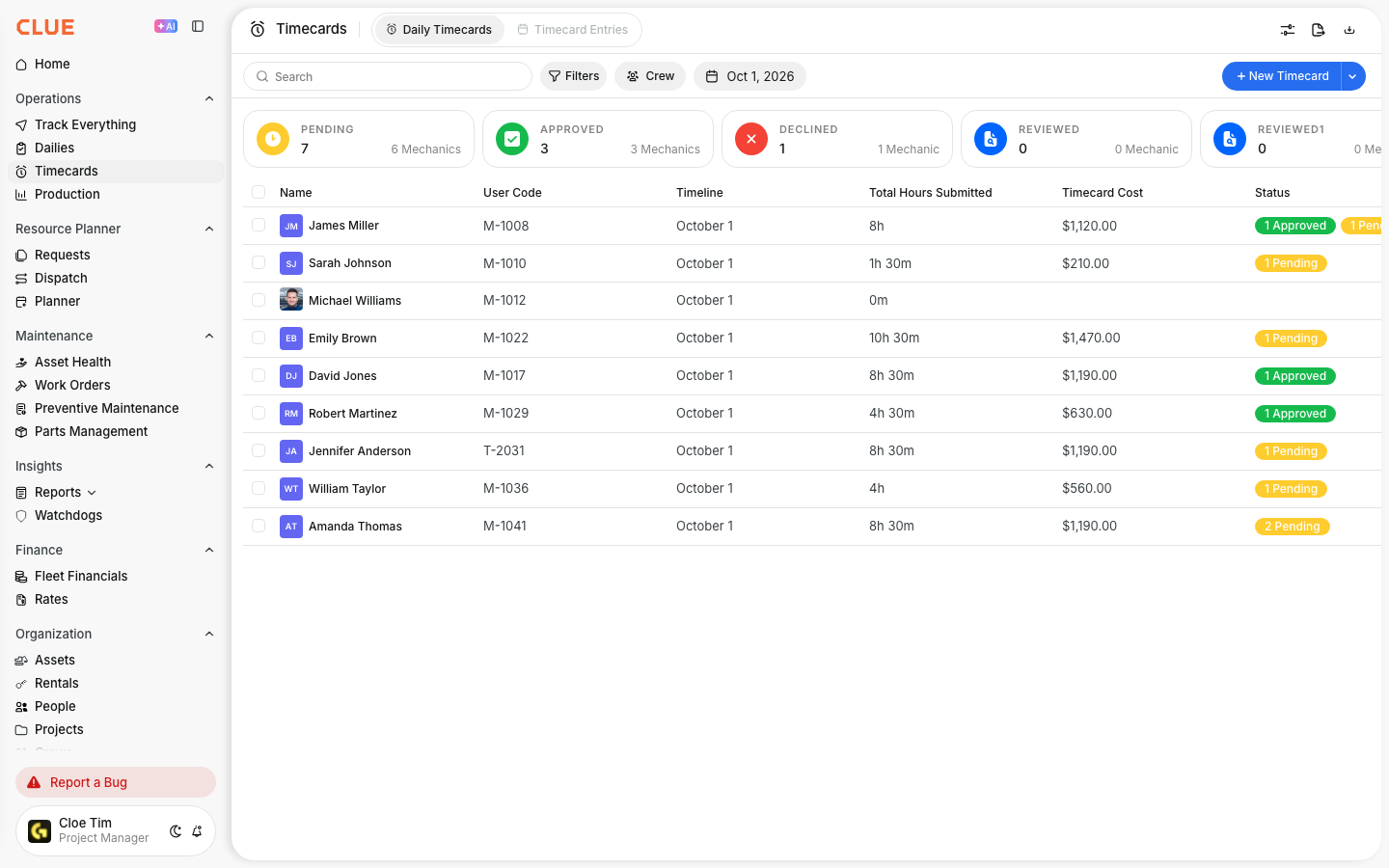The height and width of the screenshot is (868, 1389).
Task: Open the Filters button
Action: pyautogui.click(x=574, y=76)
